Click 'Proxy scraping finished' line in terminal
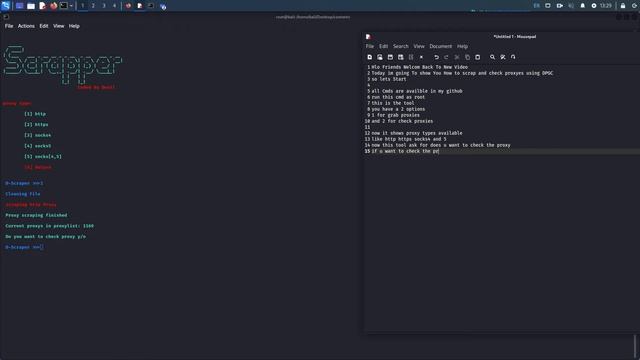Image resolution: width=640 pixels, height=360 pixels. click(x=36, y=215)
